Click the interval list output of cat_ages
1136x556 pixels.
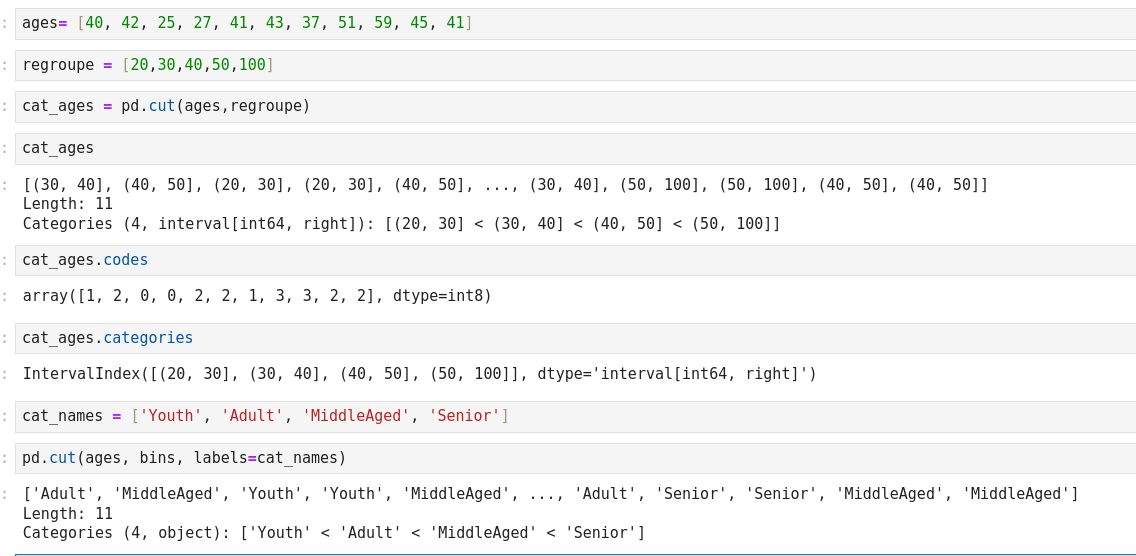click(x=505, y=185)
